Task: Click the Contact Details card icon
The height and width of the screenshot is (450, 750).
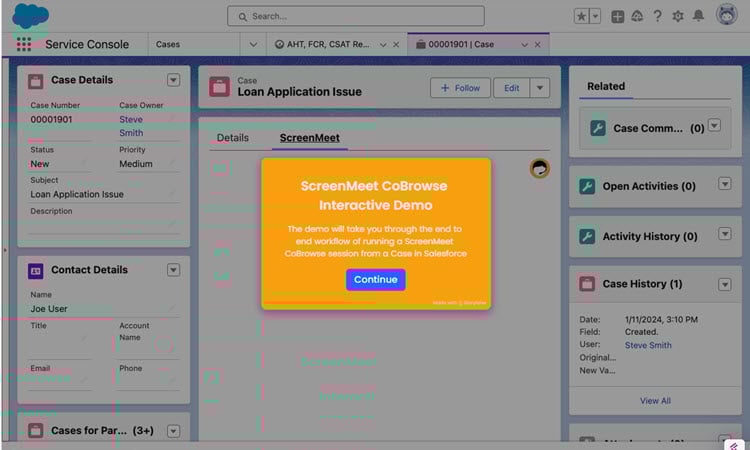Action: 35,271
